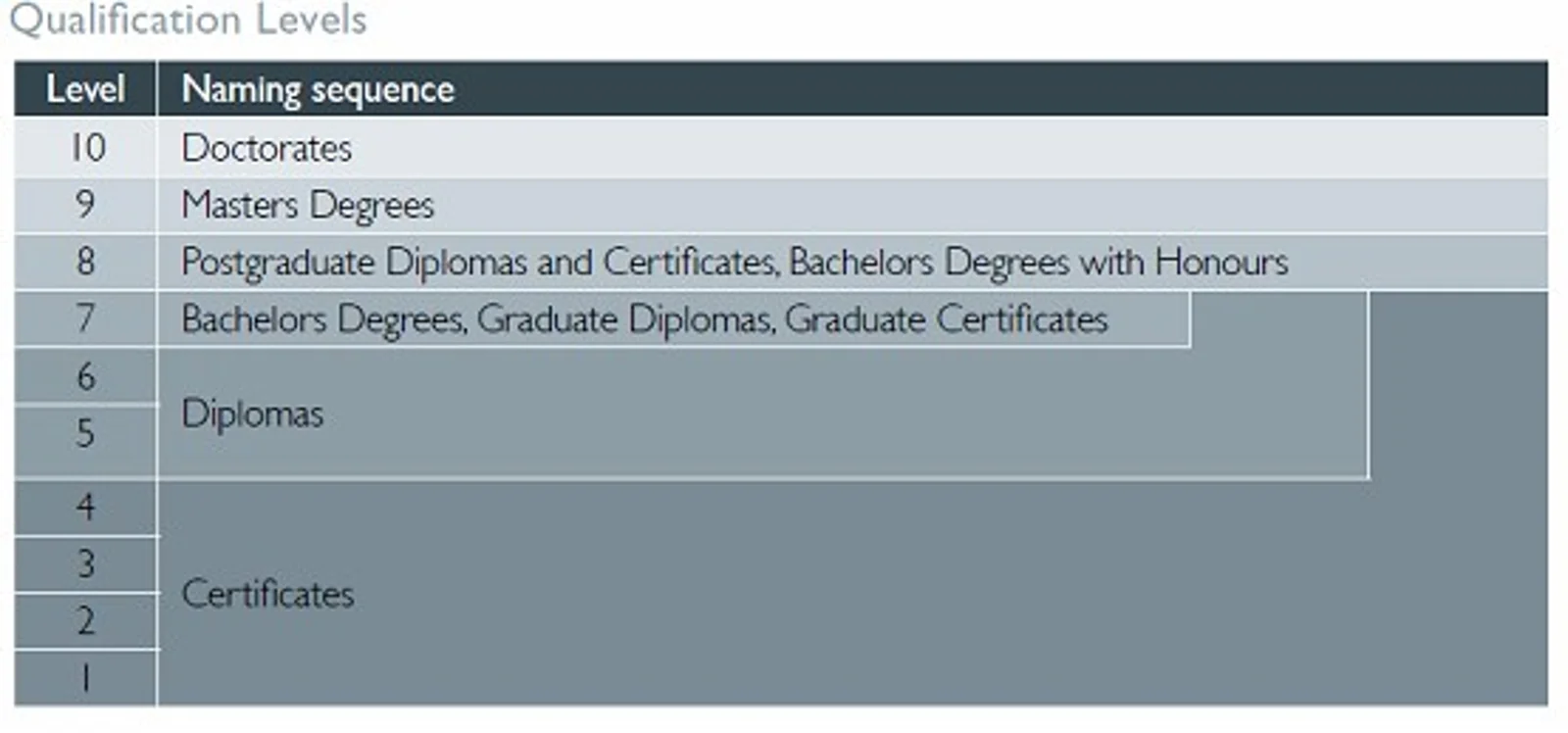Click level 7 cell
The width and height of the screenshot is (1568, 733).
[85, 318]
